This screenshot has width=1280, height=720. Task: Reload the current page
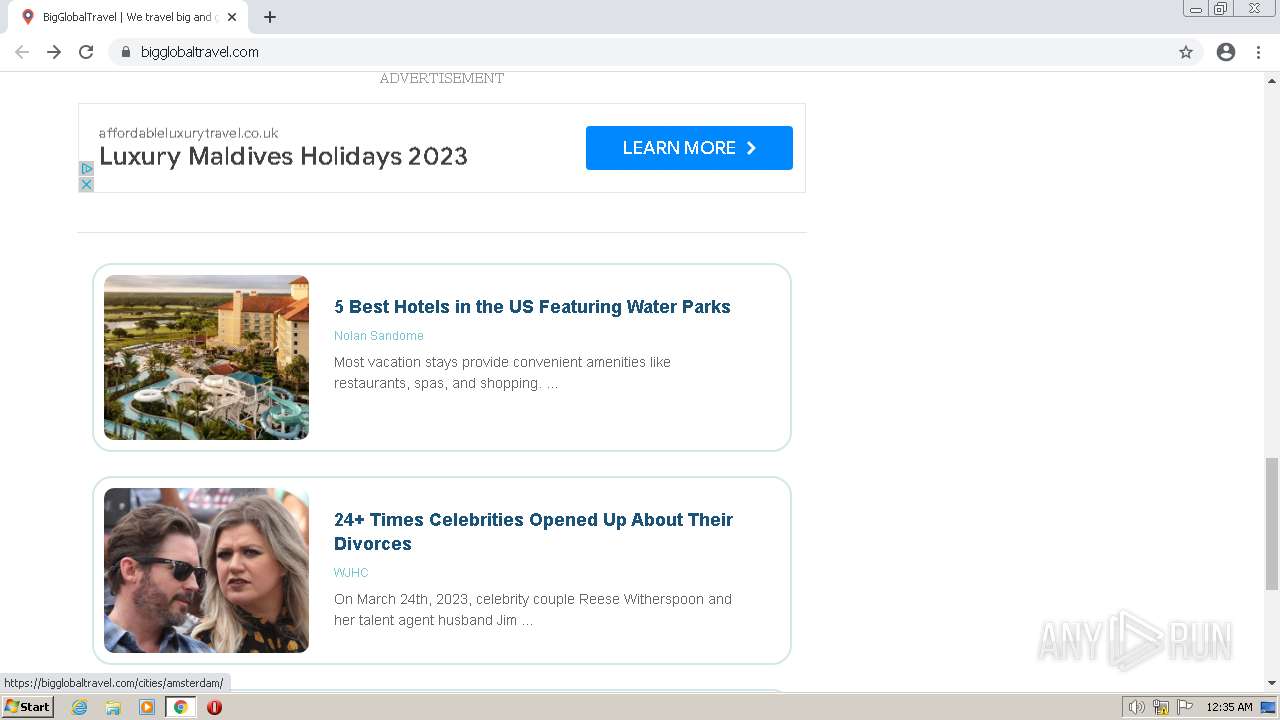(86, 52)
